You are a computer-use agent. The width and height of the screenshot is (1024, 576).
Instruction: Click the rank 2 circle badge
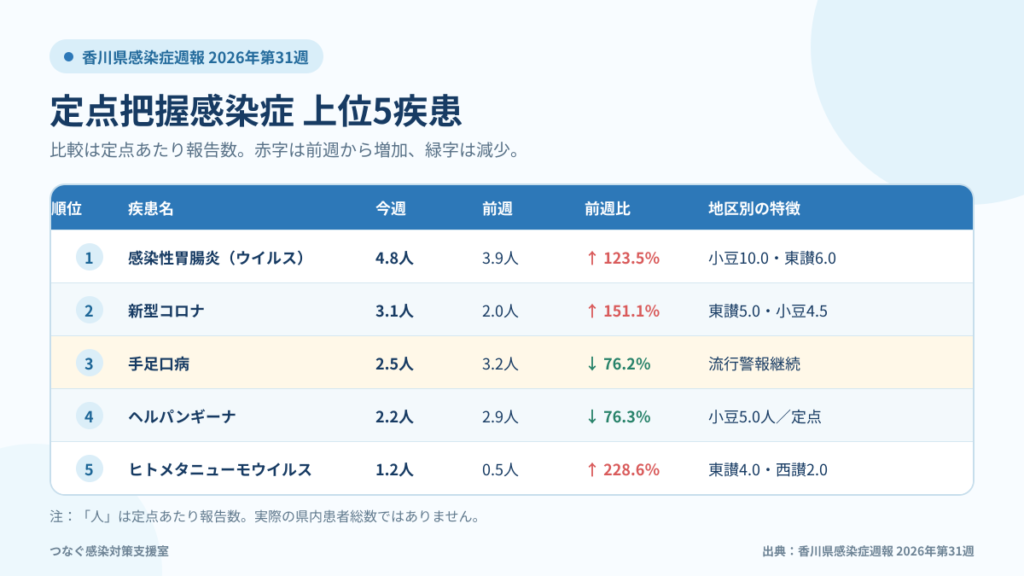click(x=89, y=310)
